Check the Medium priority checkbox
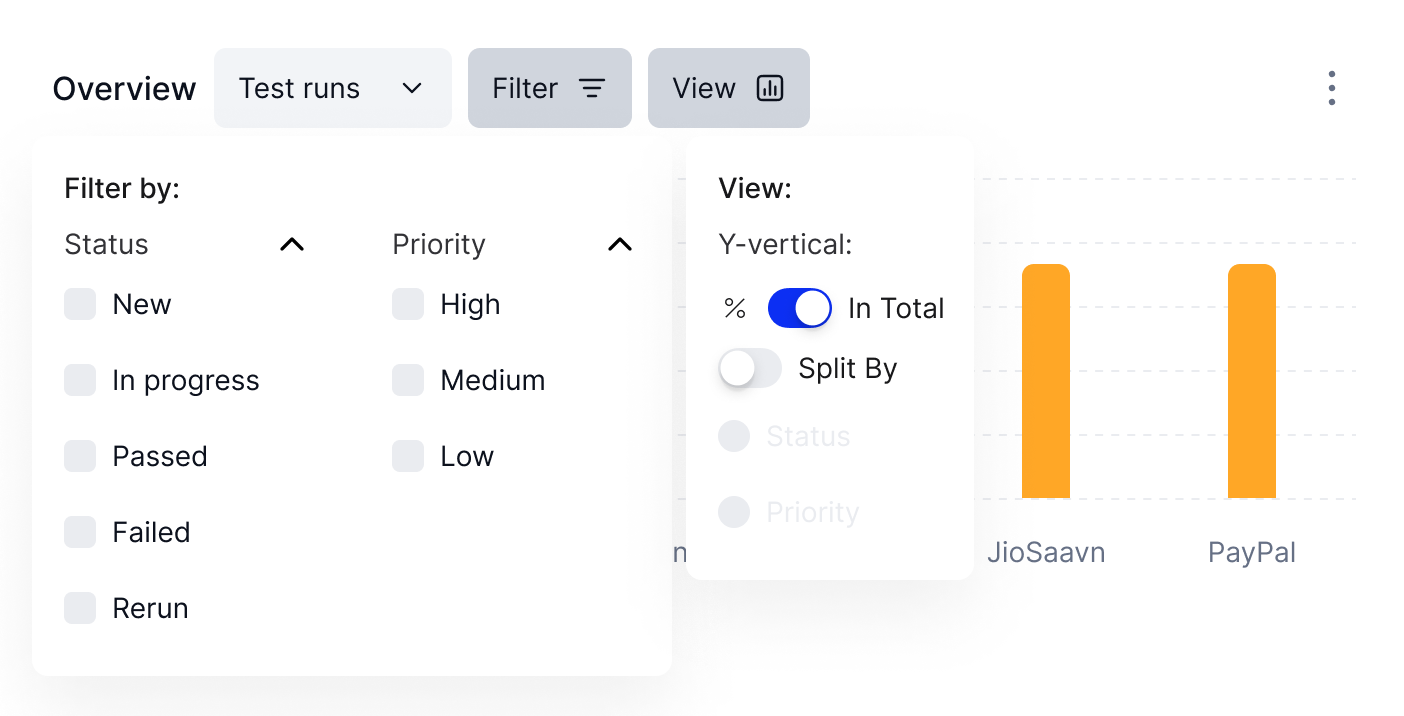 click(x=408, y=380)
